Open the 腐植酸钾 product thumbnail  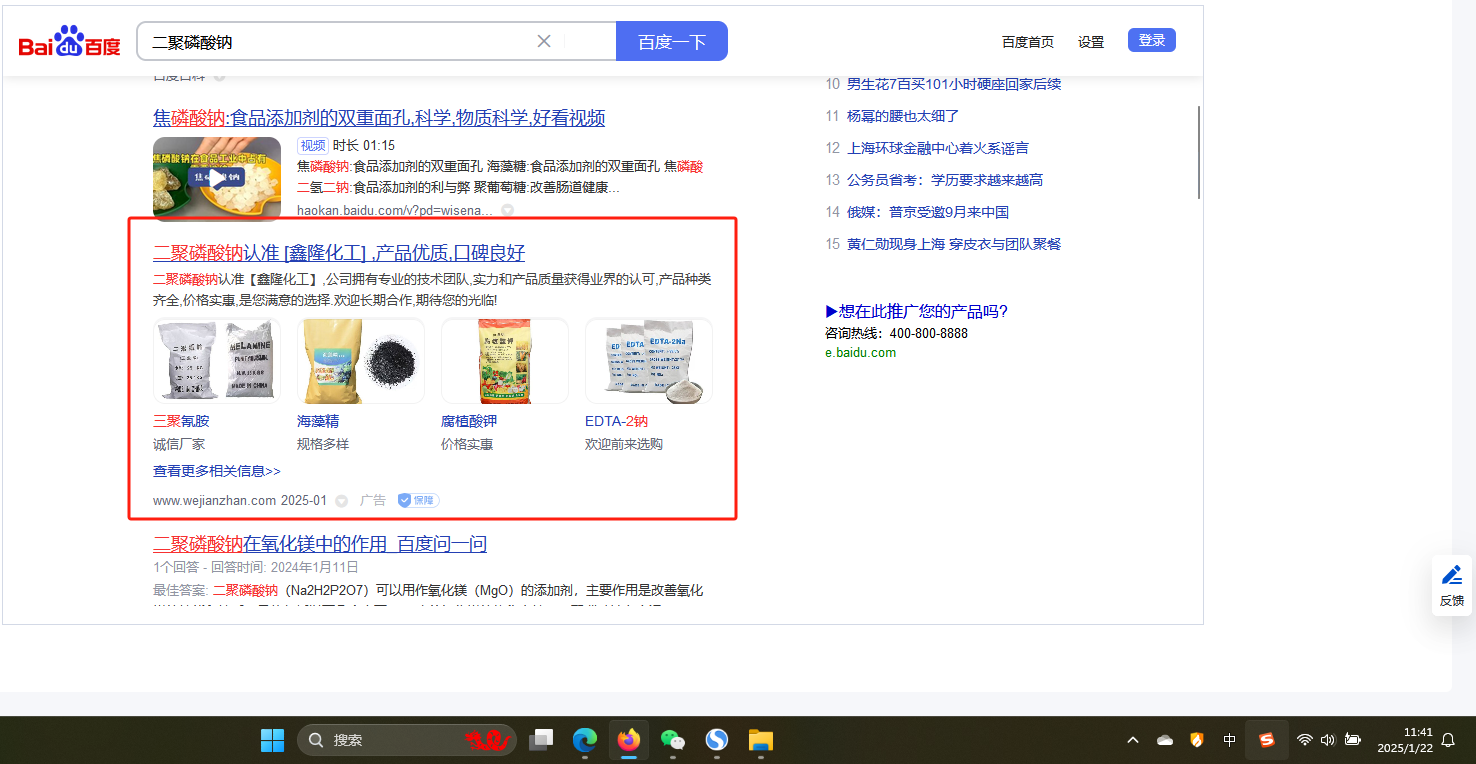pyautogui.click(x=505, y=361)
